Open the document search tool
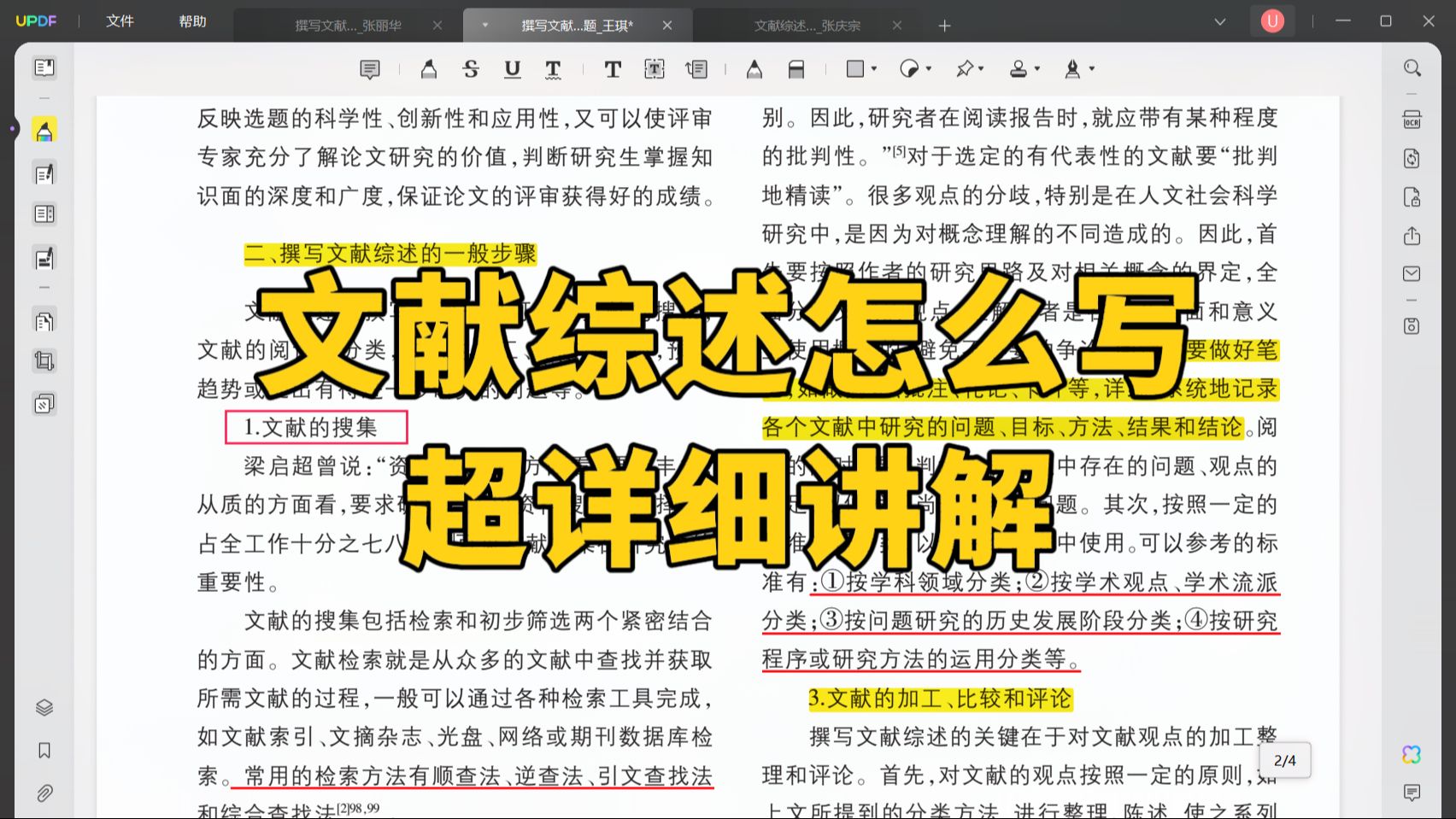Image resolution: width=1456 pixels, height=819 pixels. [1411, 67]
